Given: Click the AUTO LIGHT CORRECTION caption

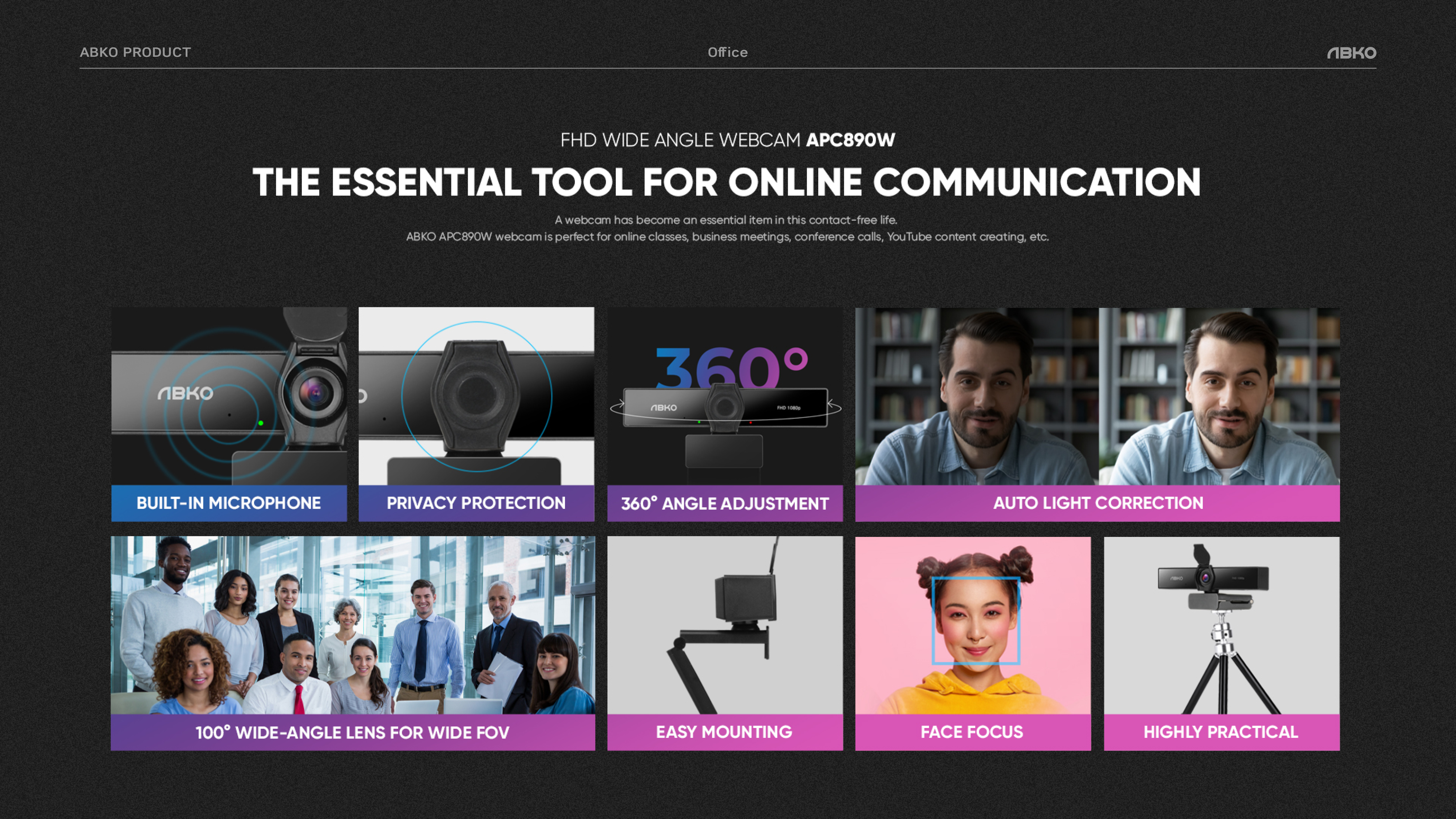Looking at the screenshot, I should pos(1098,503).
